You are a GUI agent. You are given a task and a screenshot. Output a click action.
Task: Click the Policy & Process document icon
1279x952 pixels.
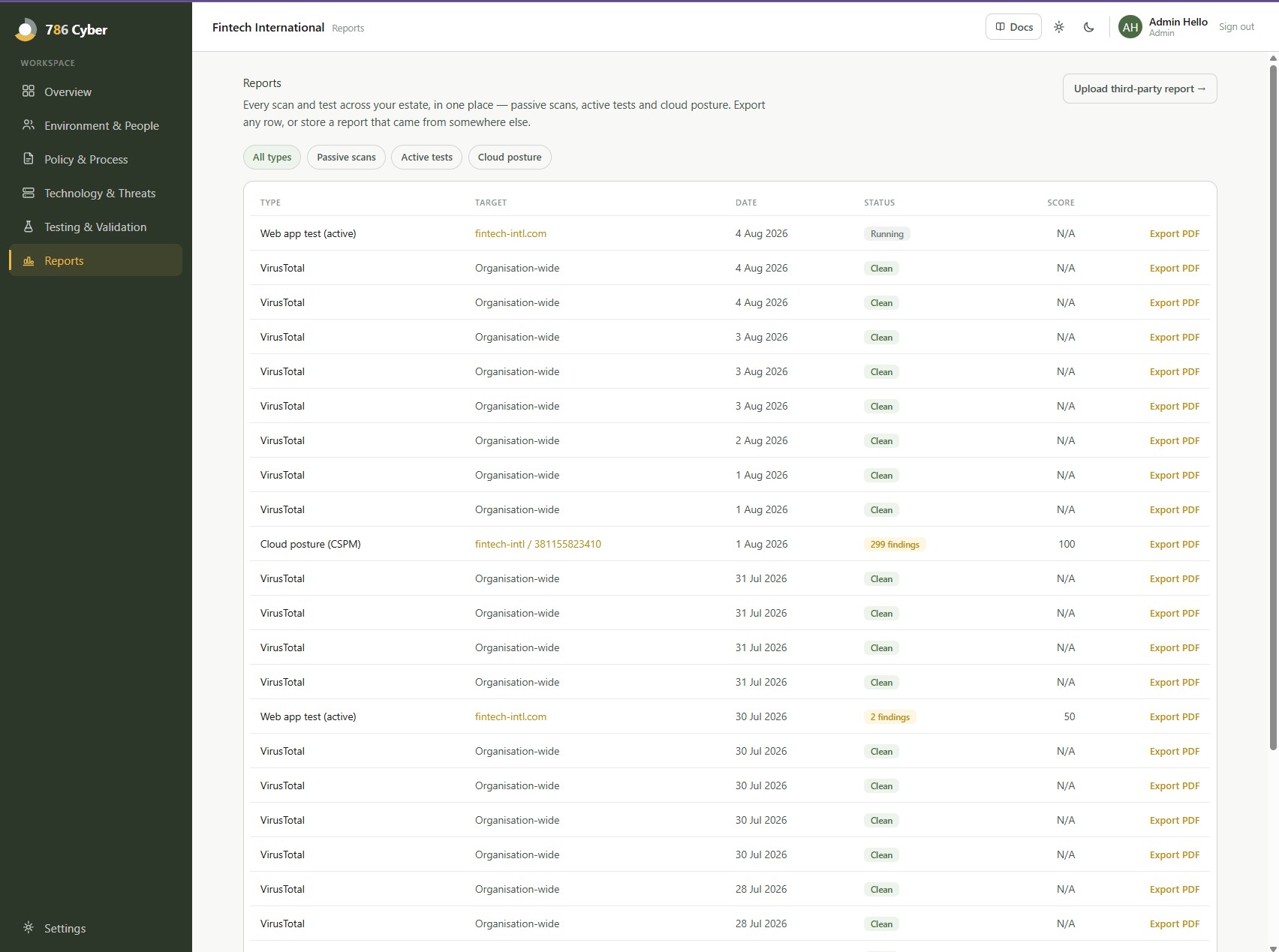29,158
